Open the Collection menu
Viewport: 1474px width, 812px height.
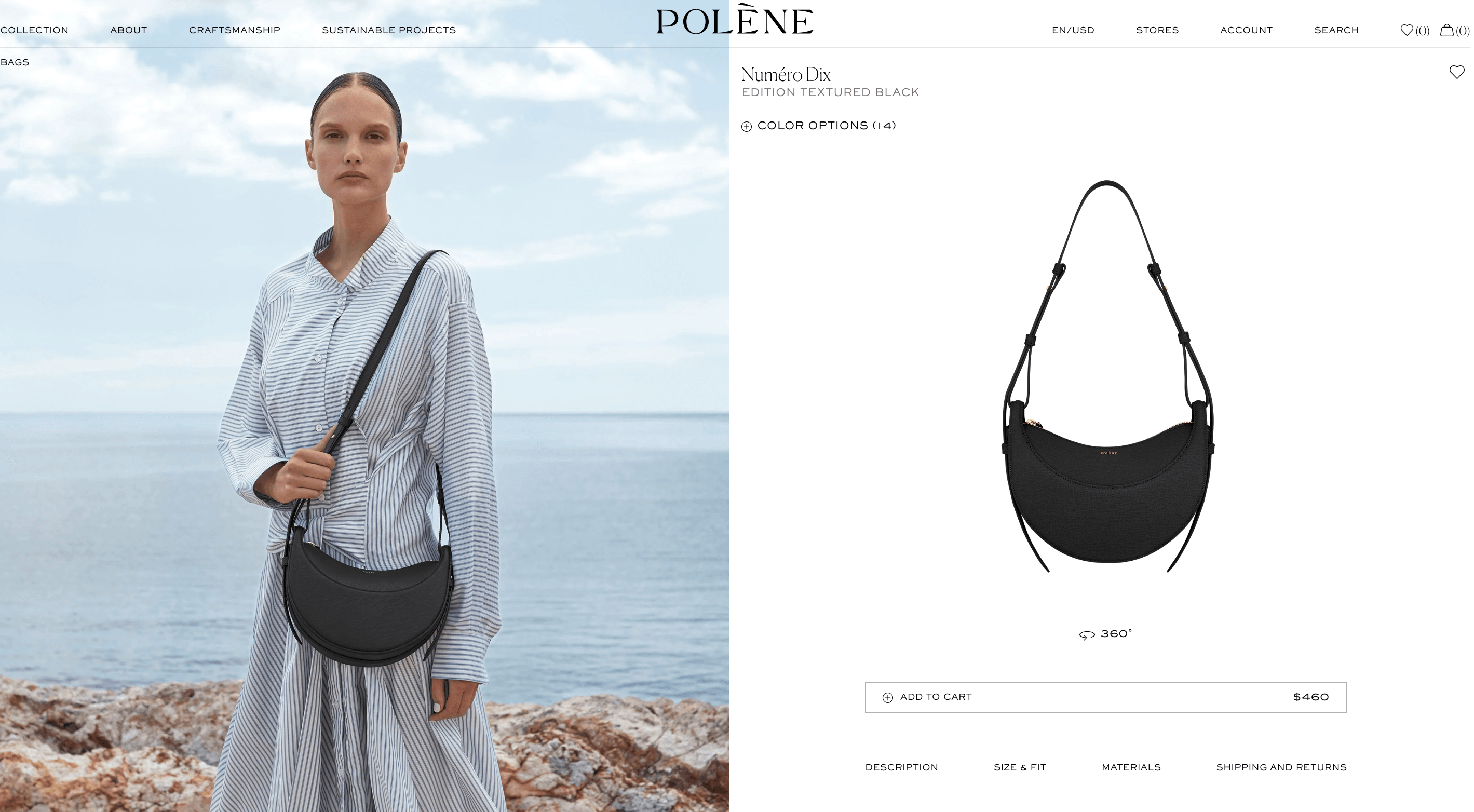[34, 30]
